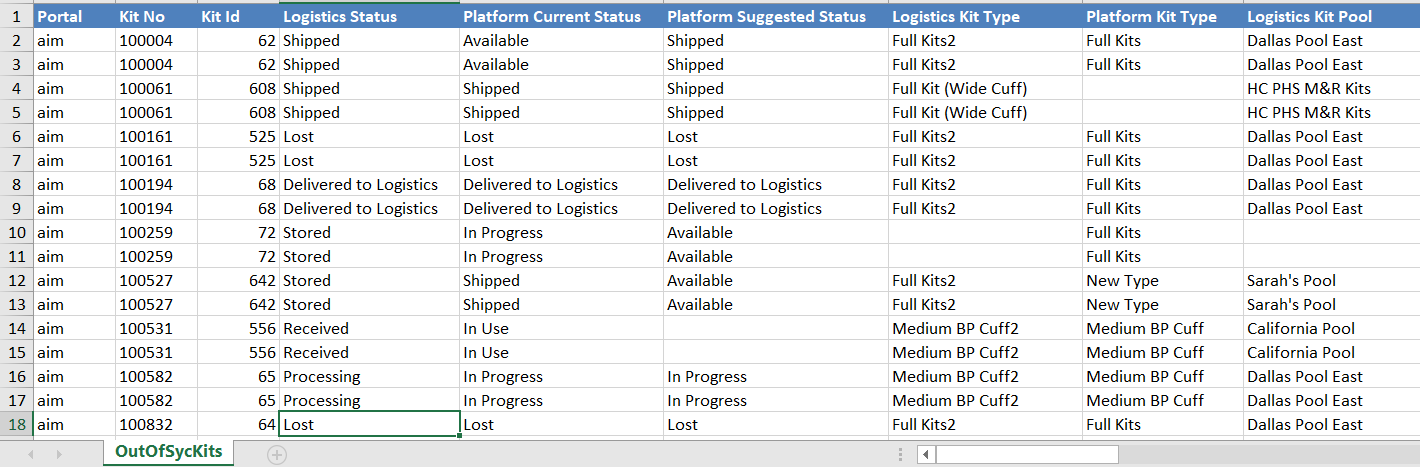Select the Logistics Status header cell
Screen dimensions: 1420x467
[369, 16]
